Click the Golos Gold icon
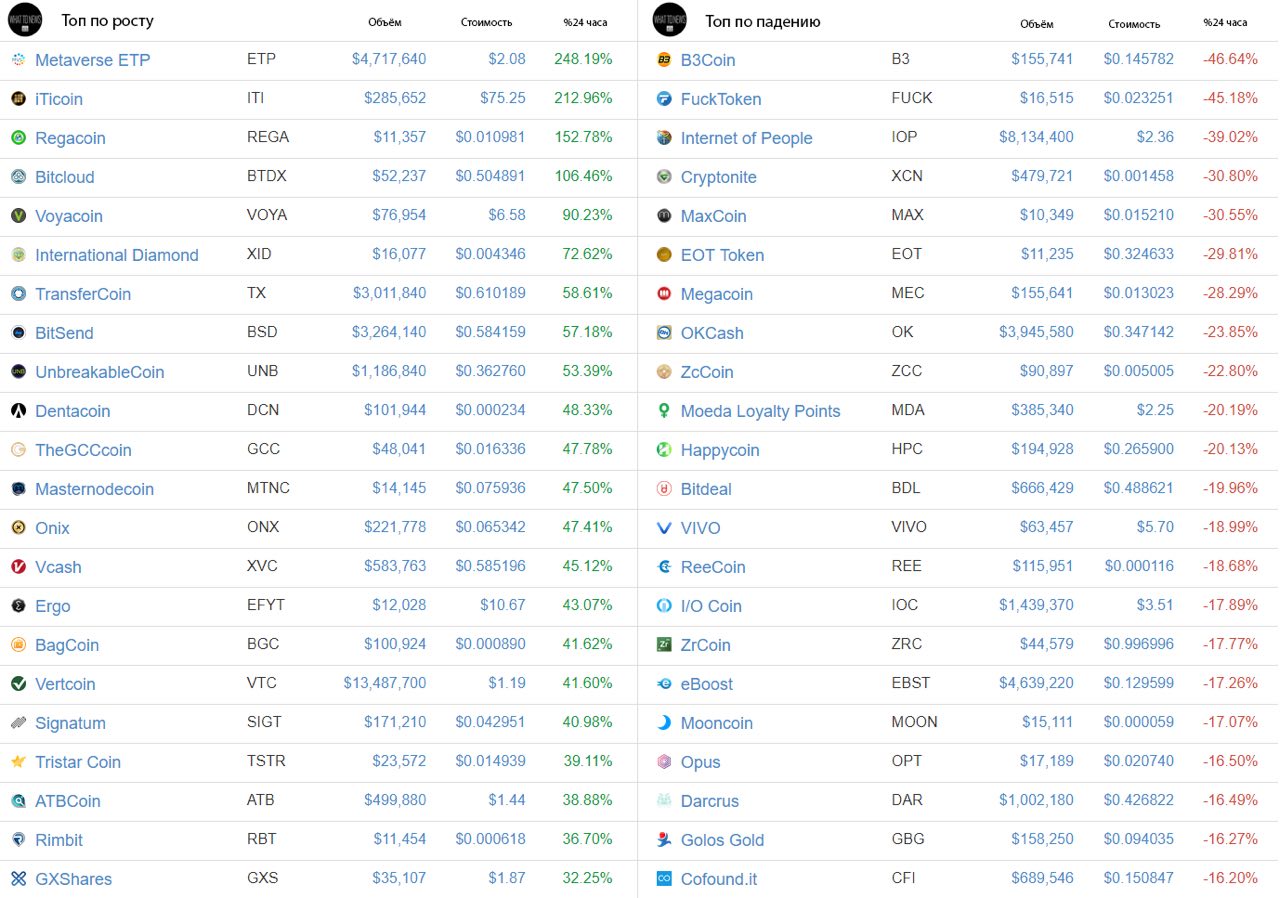Image resolution: width=1280 pixels, height=898 pixels. tap(664, 840)
